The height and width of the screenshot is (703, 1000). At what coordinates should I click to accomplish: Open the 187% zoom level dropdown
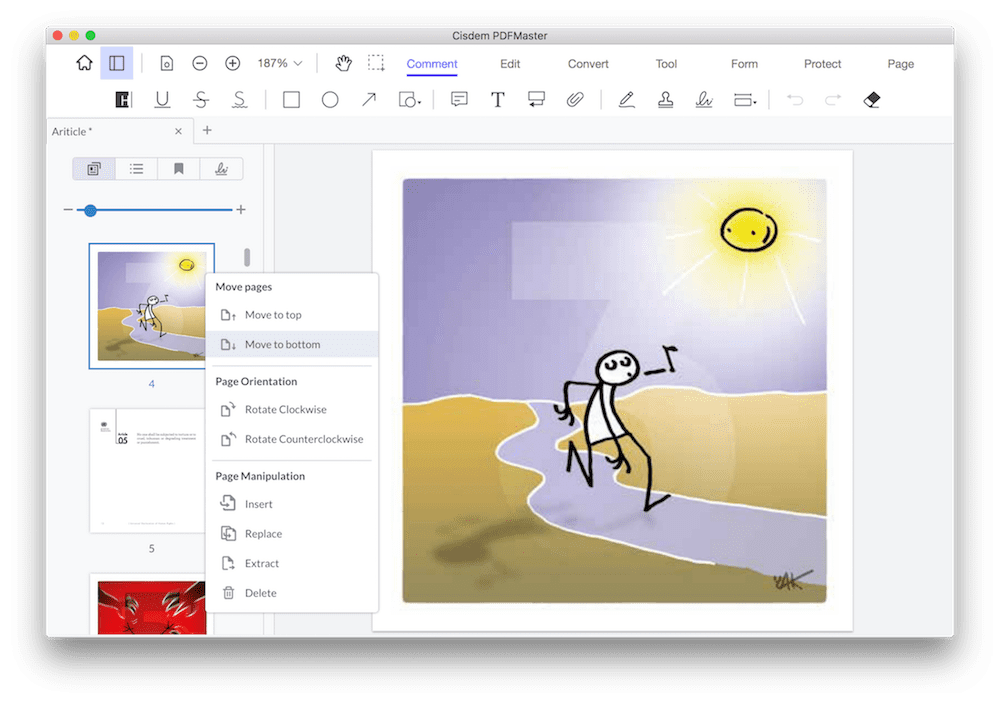[x=279, y=63]
